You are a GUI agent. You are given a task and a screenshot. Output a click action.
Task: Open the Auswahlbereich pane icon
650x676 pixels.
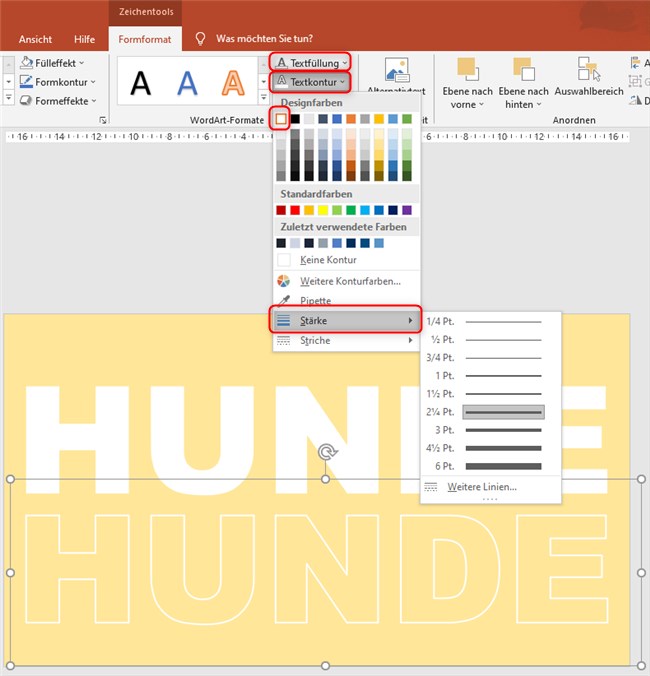click(589, 68)
